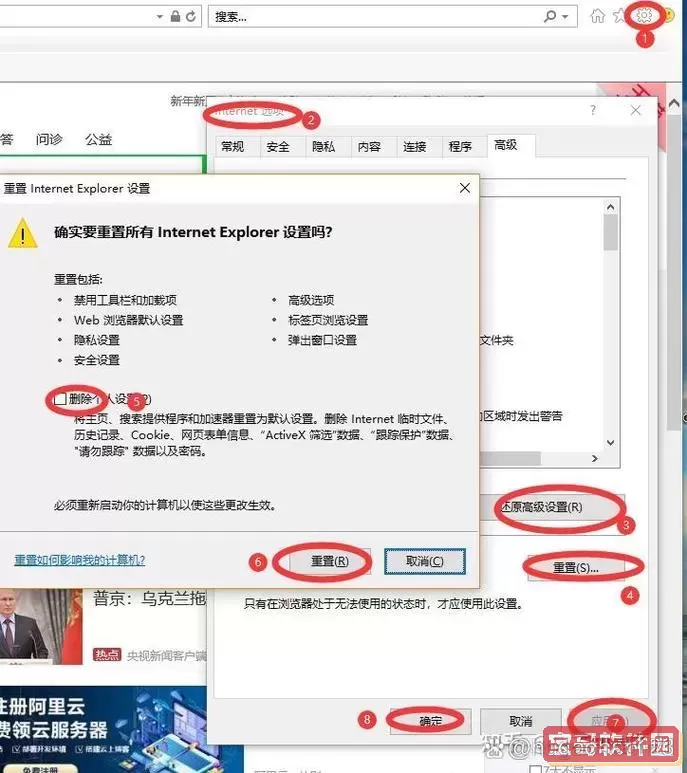This screenshot has height=773, width=687.
Task: Click the 重置(R) button in reset dialog
Action: [330, 561]
